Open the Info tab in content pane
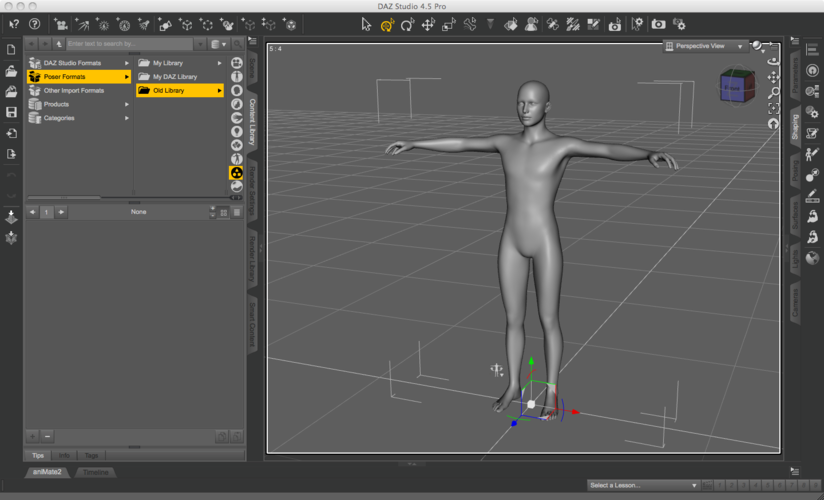824x500 pixels. (x=64, y=455)
